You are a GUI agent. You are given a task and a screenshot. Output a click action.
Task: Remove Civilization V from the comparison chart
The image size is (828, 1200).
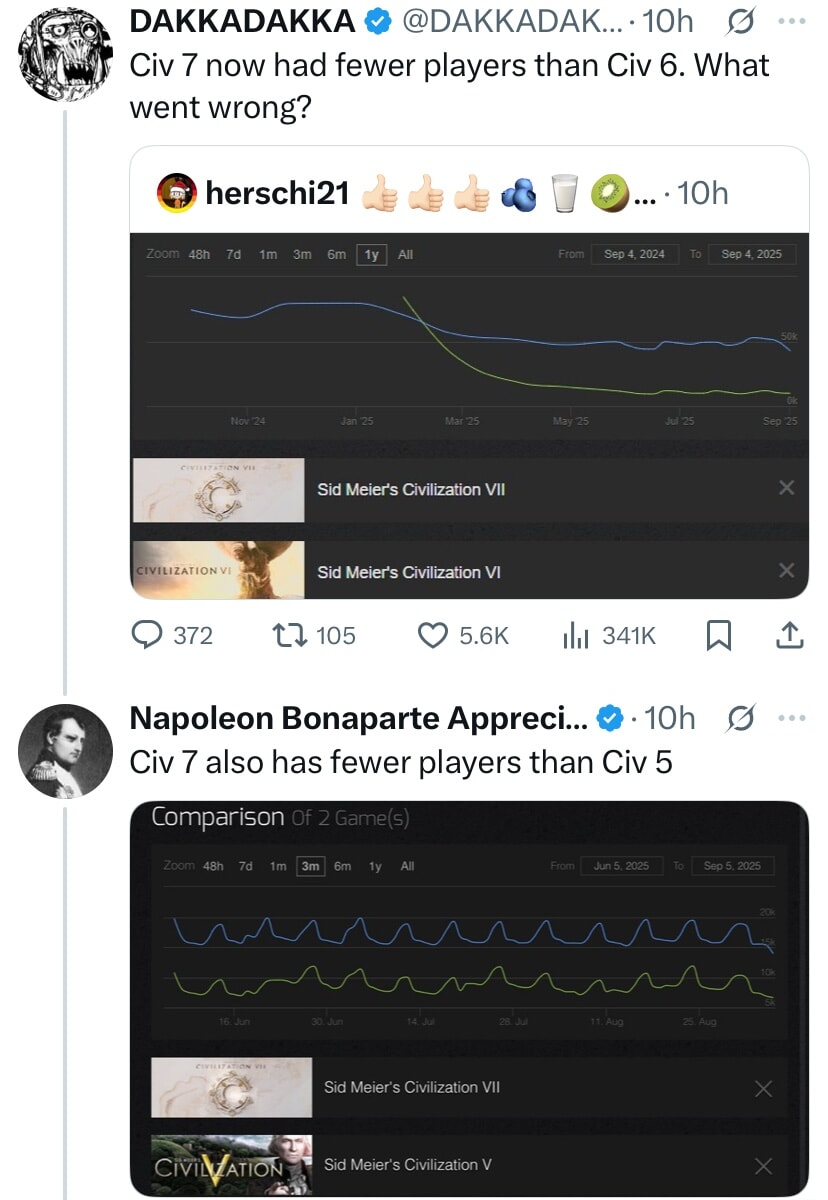point(763,1165)
